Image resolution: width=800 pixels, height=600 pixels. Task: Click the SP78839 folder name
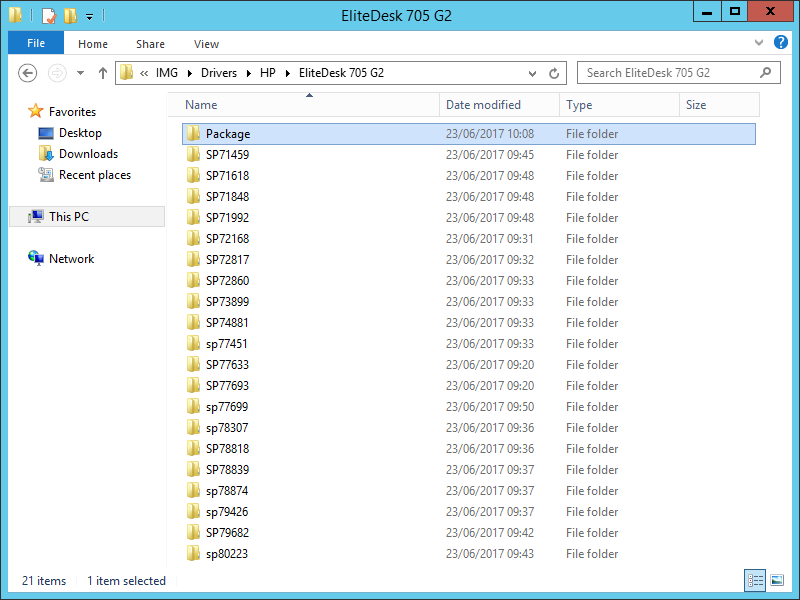pos(228,469)
